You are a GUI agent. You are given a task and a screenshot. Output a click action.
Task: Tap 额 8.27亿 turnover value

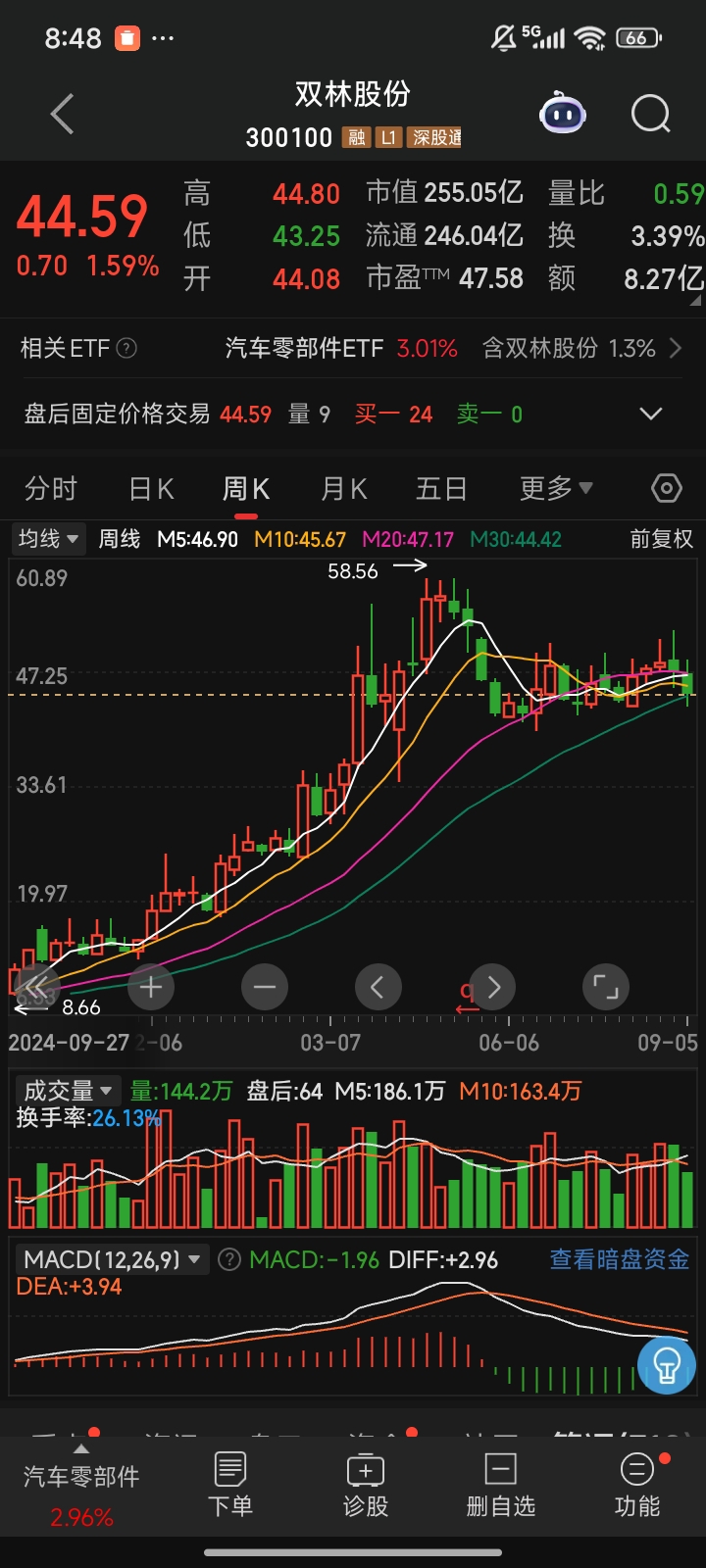[626, 279]
